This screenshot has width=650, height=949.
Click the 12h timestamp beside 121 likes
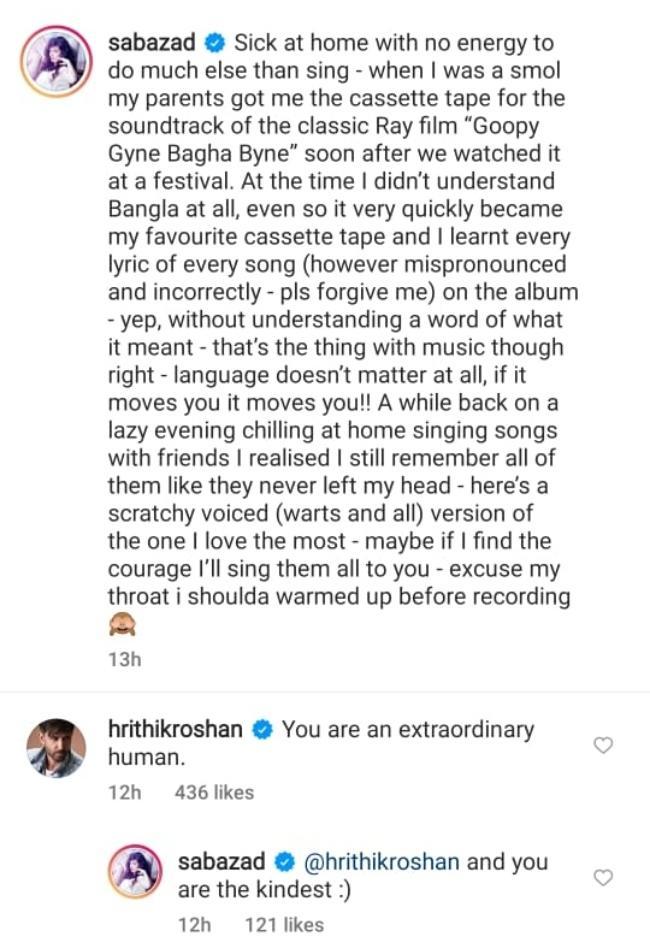click(194, 925)
